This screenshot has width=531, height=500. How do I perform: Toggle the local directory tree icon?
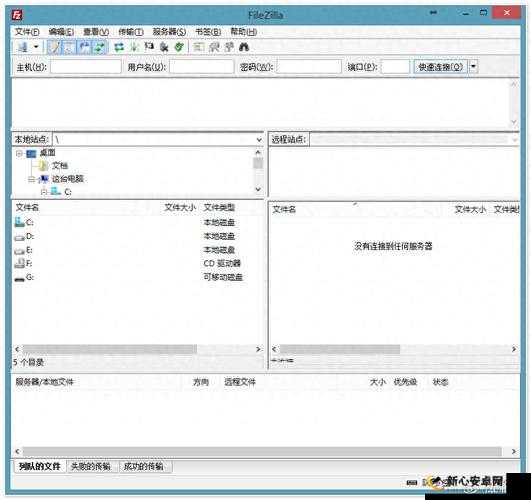click(69, 47)
